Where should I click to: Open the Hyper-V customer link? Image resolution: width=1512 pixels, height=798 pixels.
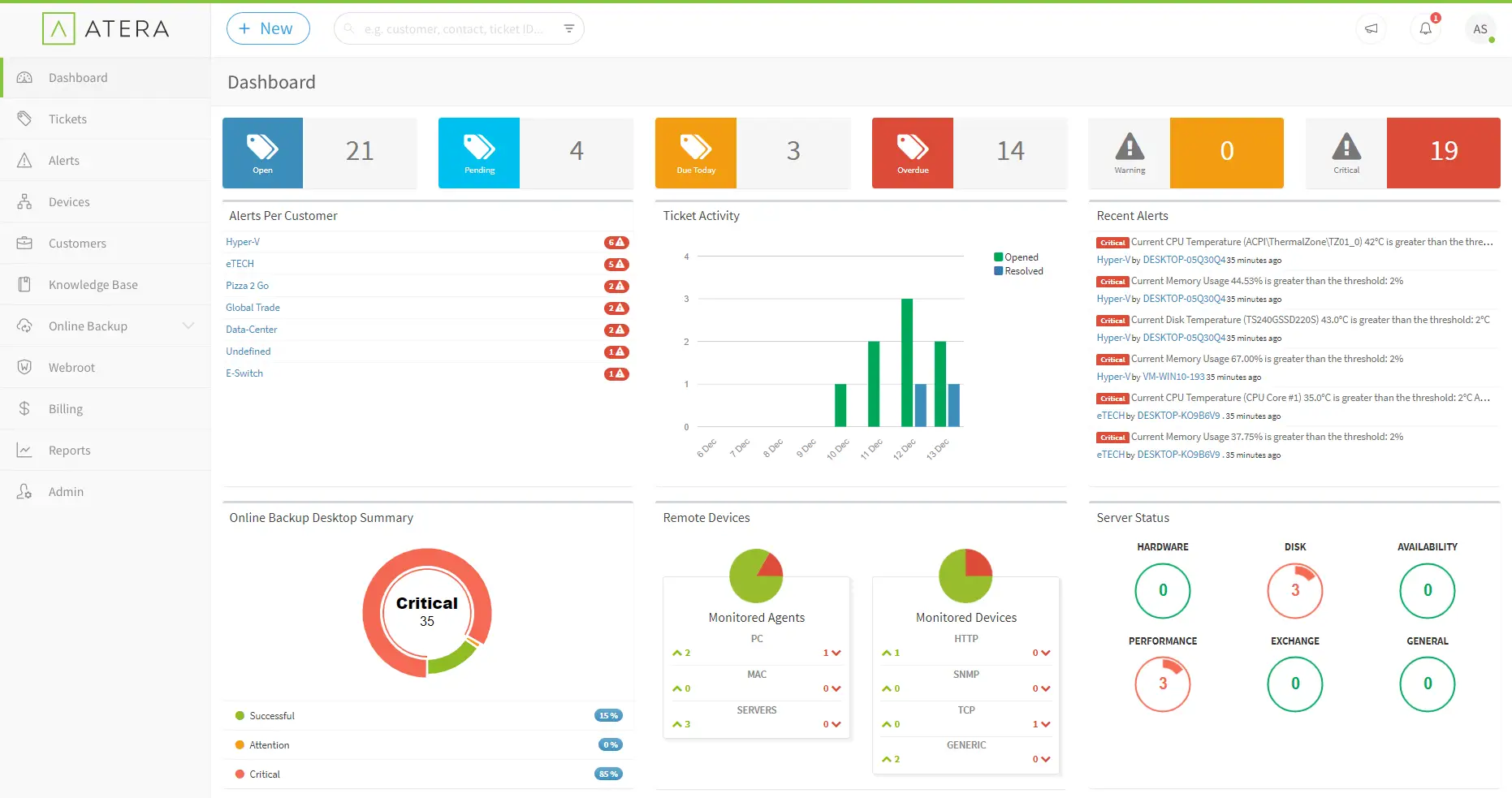click(x=243, y=241)
